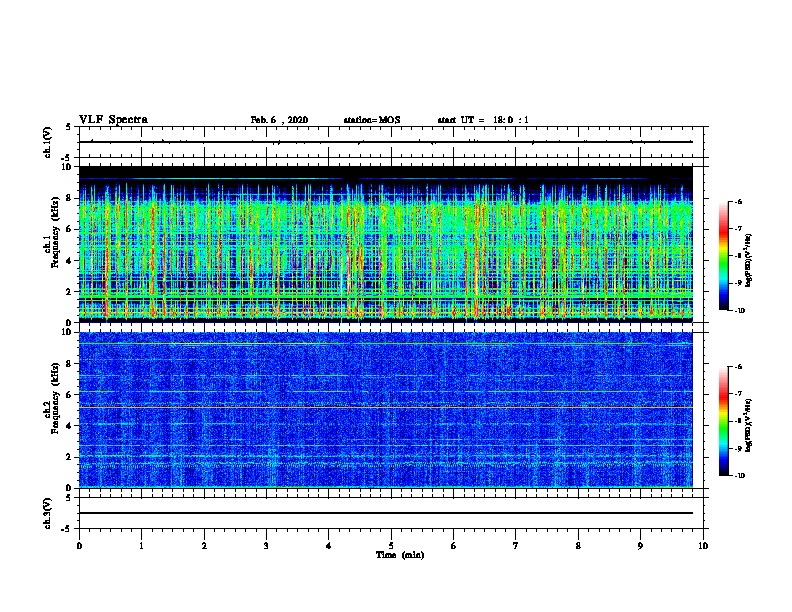792x612 pixels.
Task: Click the orange 5 kHz line in ch.2 spectrogram
Action: (x=385, y=407)
